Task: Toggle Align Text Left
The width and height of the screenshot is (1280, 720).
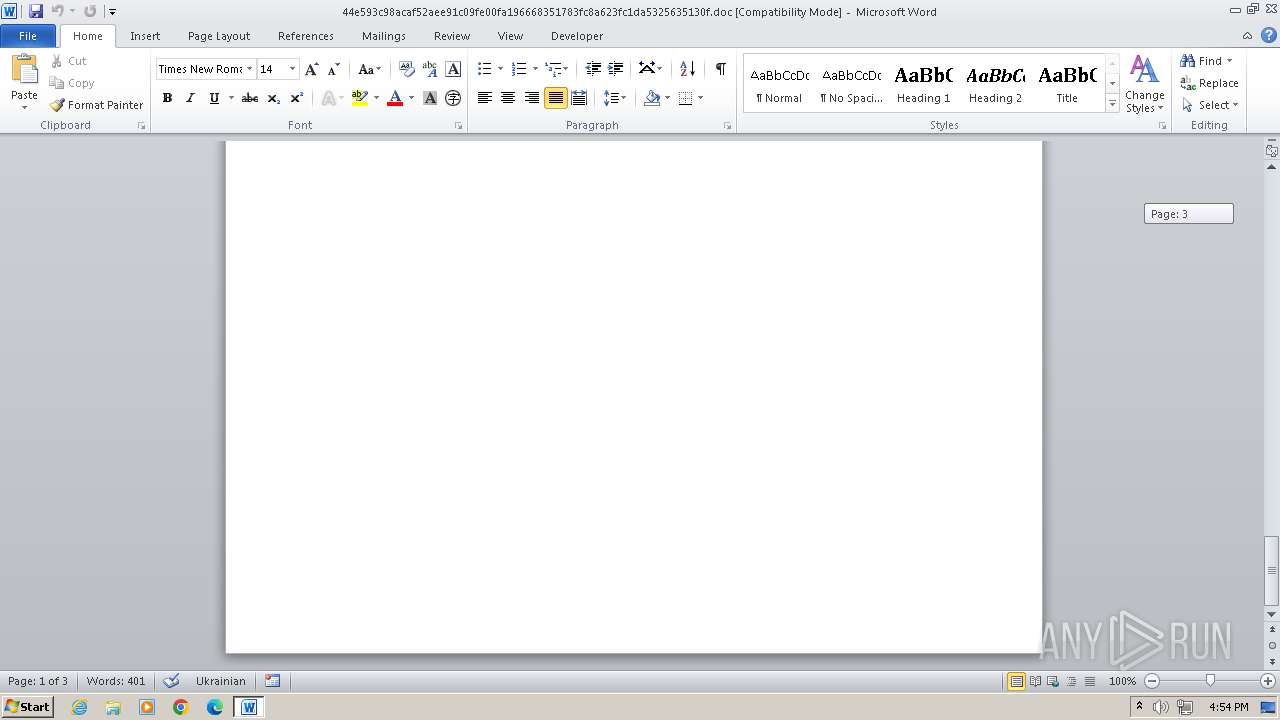Action: (484, 98)
